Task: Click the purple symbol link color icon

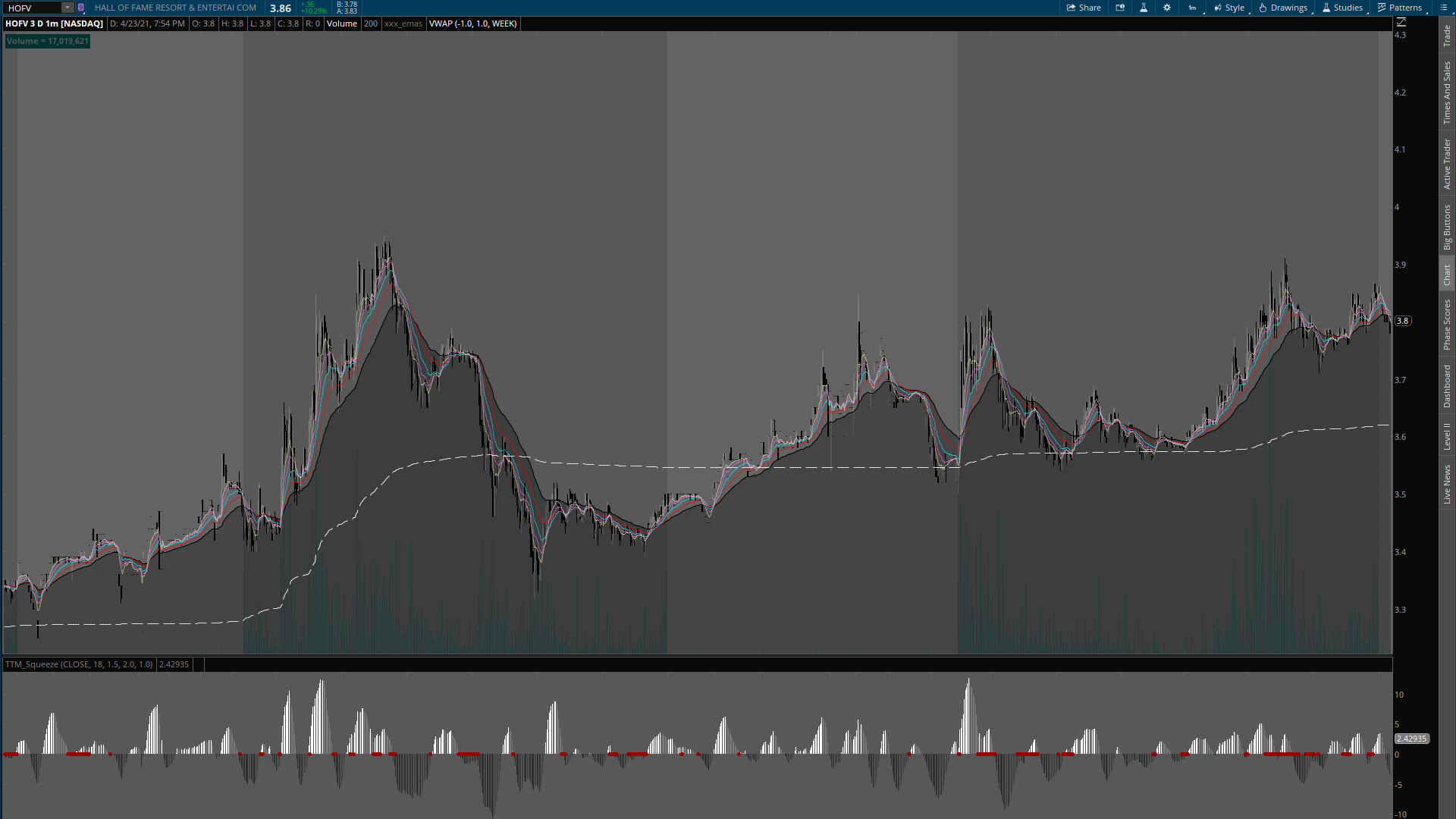Action: pos(81,8)
